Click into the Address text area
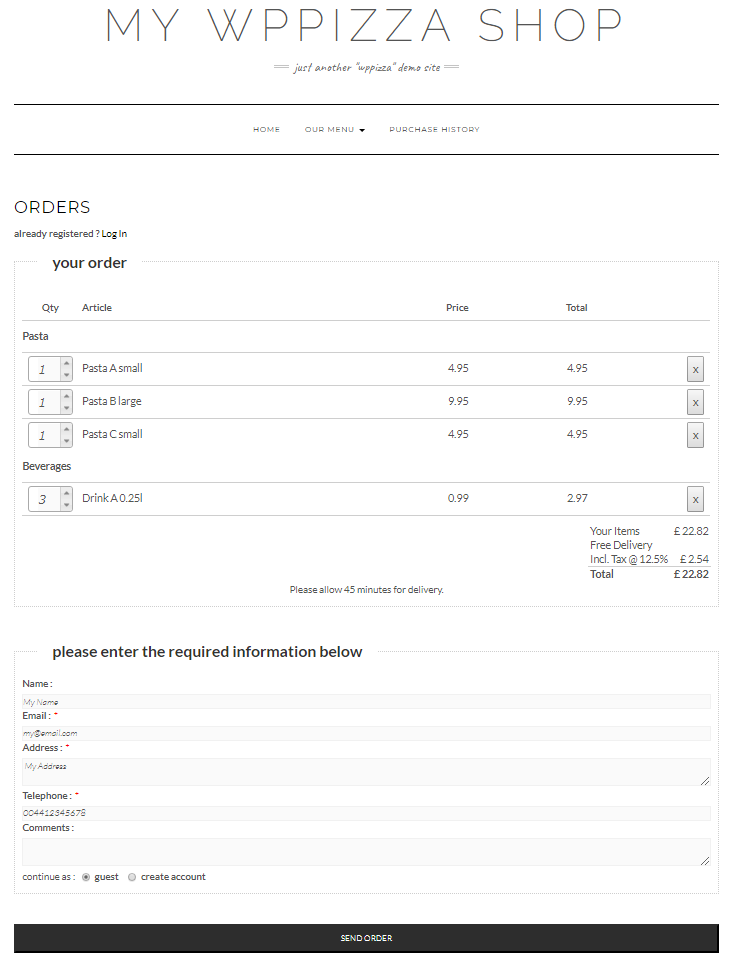 (x=366, y=772)
